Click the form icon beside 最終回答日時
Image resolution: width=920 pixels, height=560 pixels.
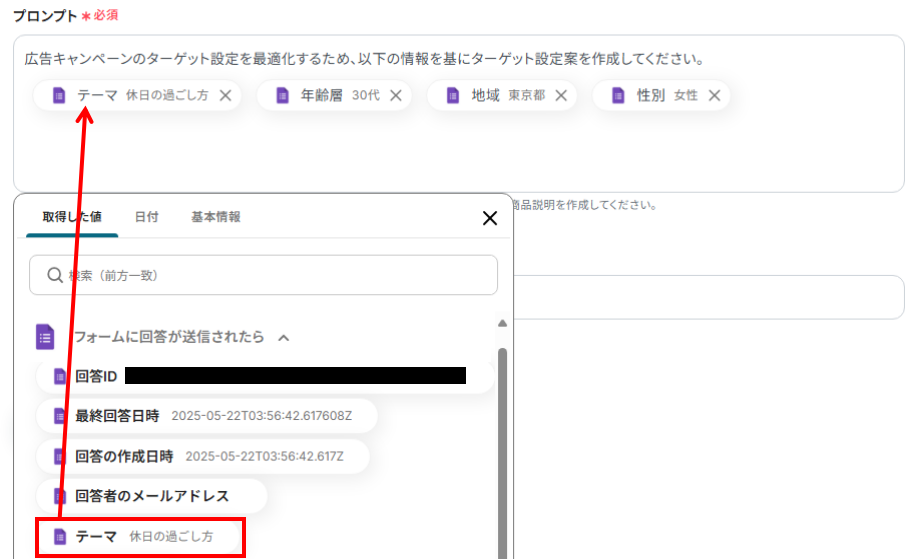pos(60,416)
